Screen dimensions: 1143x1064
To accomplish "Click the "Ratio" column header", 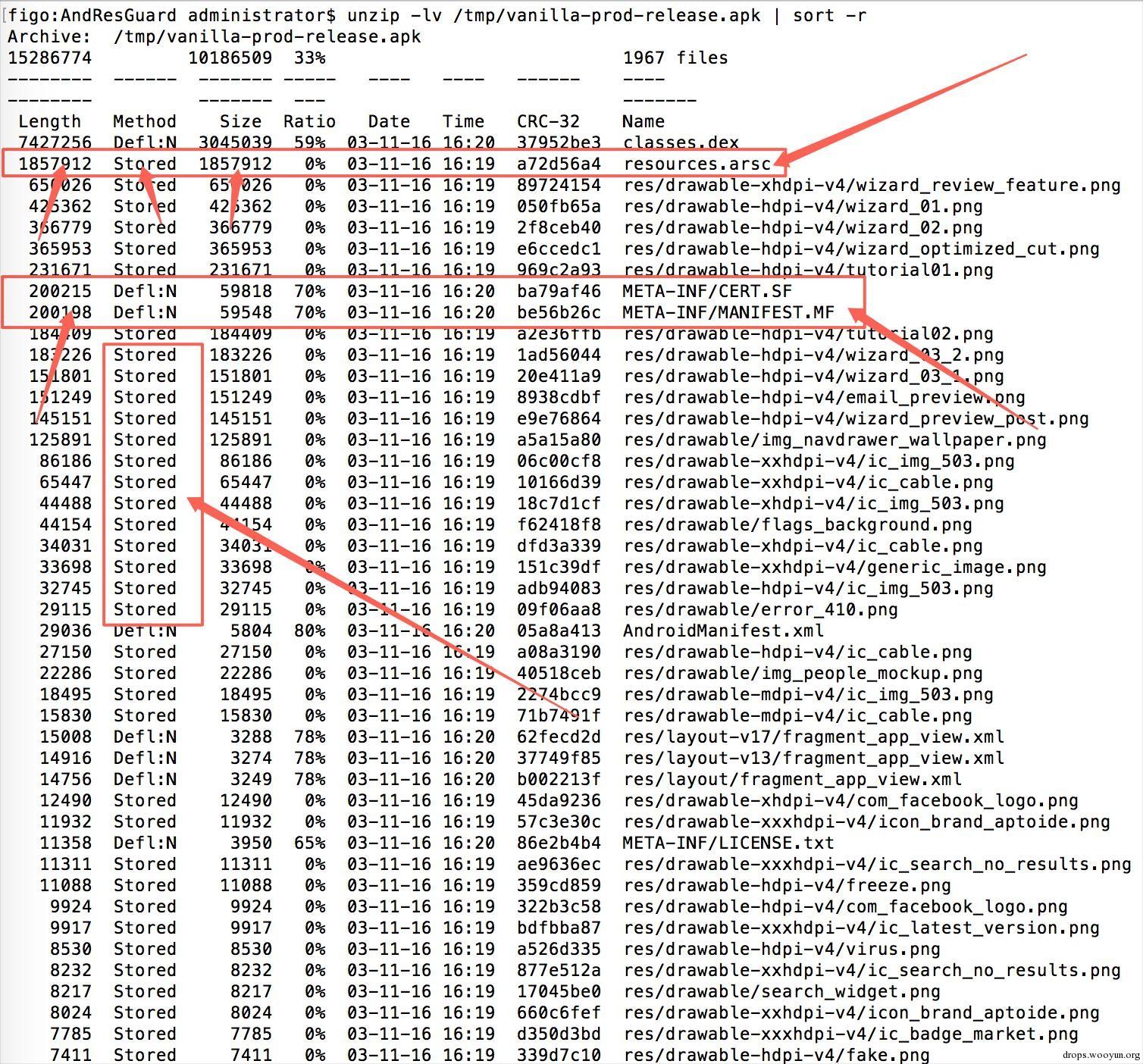I will pyautogui.click(x=309, y=121).
